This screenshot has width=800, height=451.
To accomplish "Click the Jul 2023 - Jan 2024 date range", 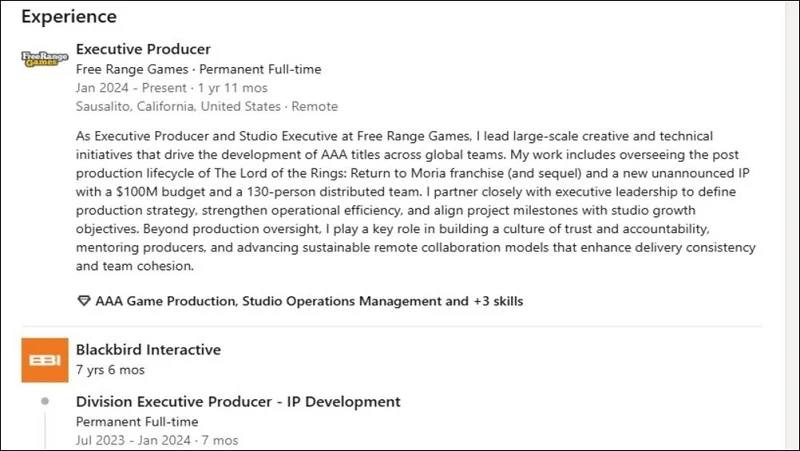I will point(157,440).
